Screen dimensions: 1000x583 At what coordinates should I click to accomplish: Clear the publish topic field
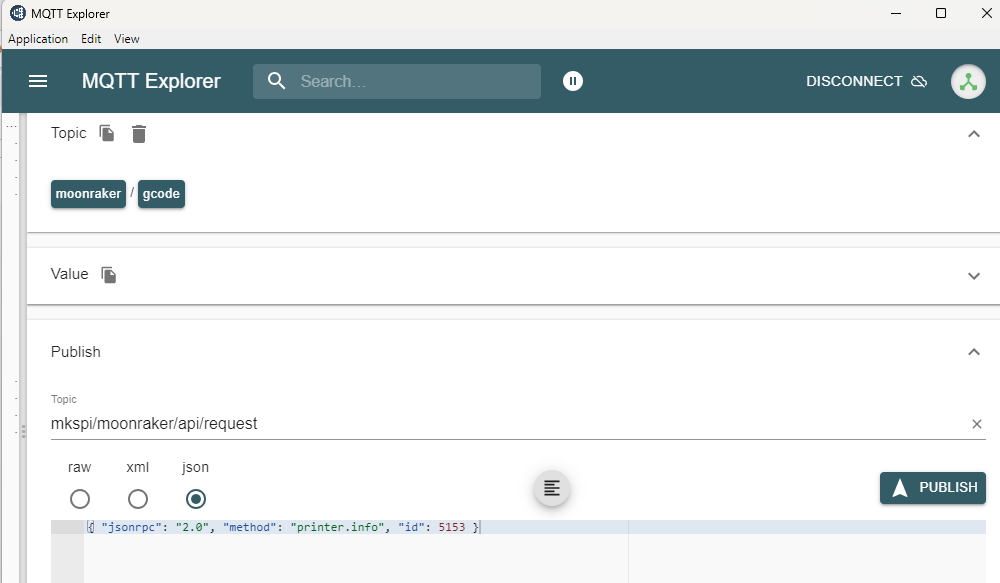pyautogui.click(x=977, y=424)
